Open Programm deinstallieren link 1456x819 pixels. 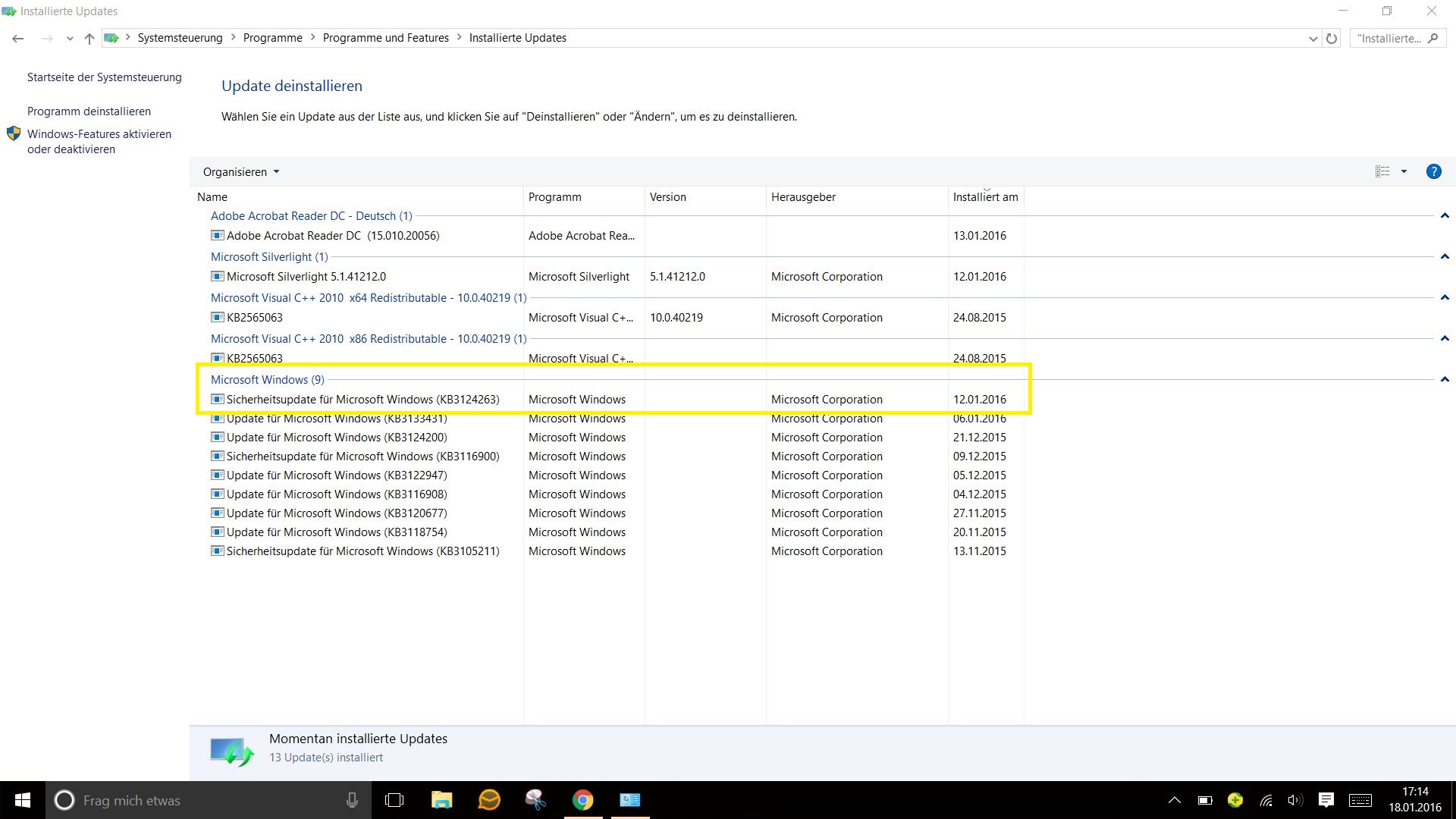click(x=89, y=111)
